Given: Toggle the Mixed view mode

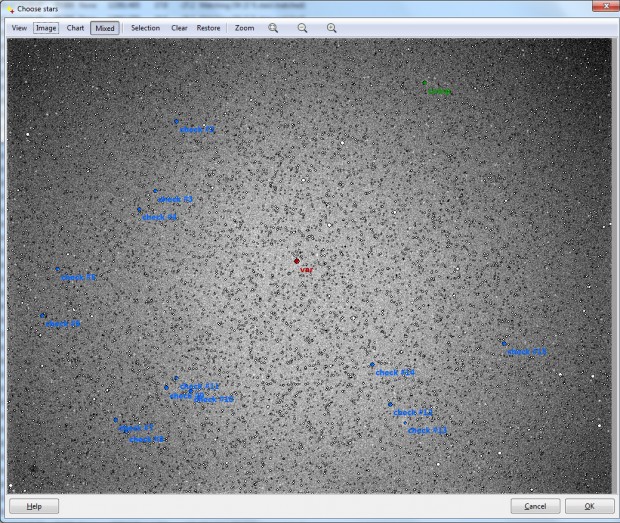Looking at the screenshot, I should (x=105, y=28).
